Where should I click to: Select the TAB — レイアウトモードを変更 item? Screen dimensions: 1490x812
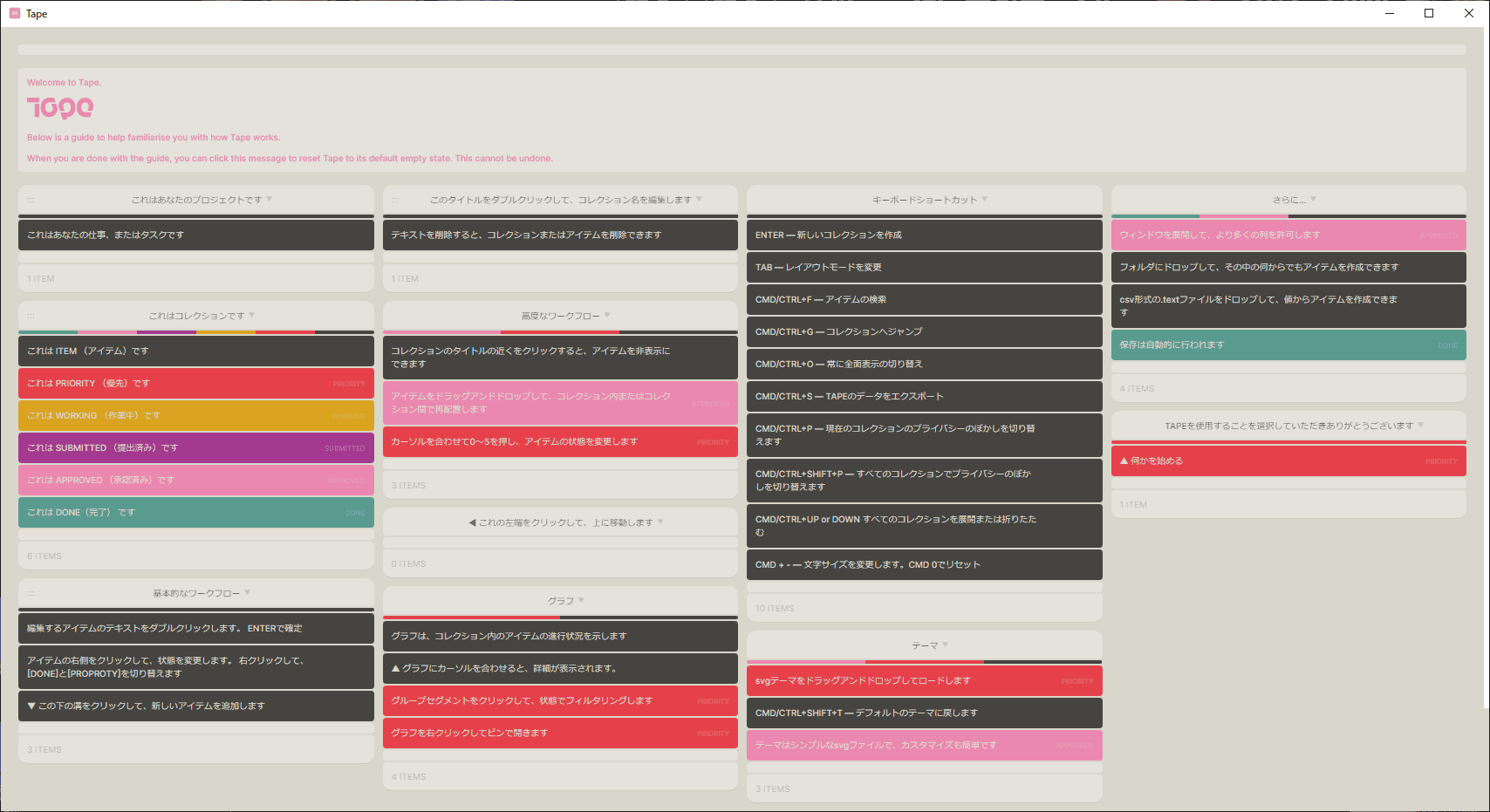(925, 267)
